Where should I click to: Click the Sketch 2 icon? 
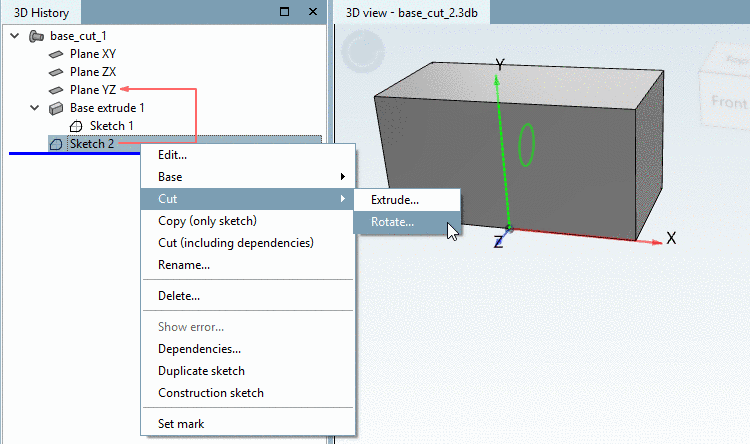click(56, 144)
